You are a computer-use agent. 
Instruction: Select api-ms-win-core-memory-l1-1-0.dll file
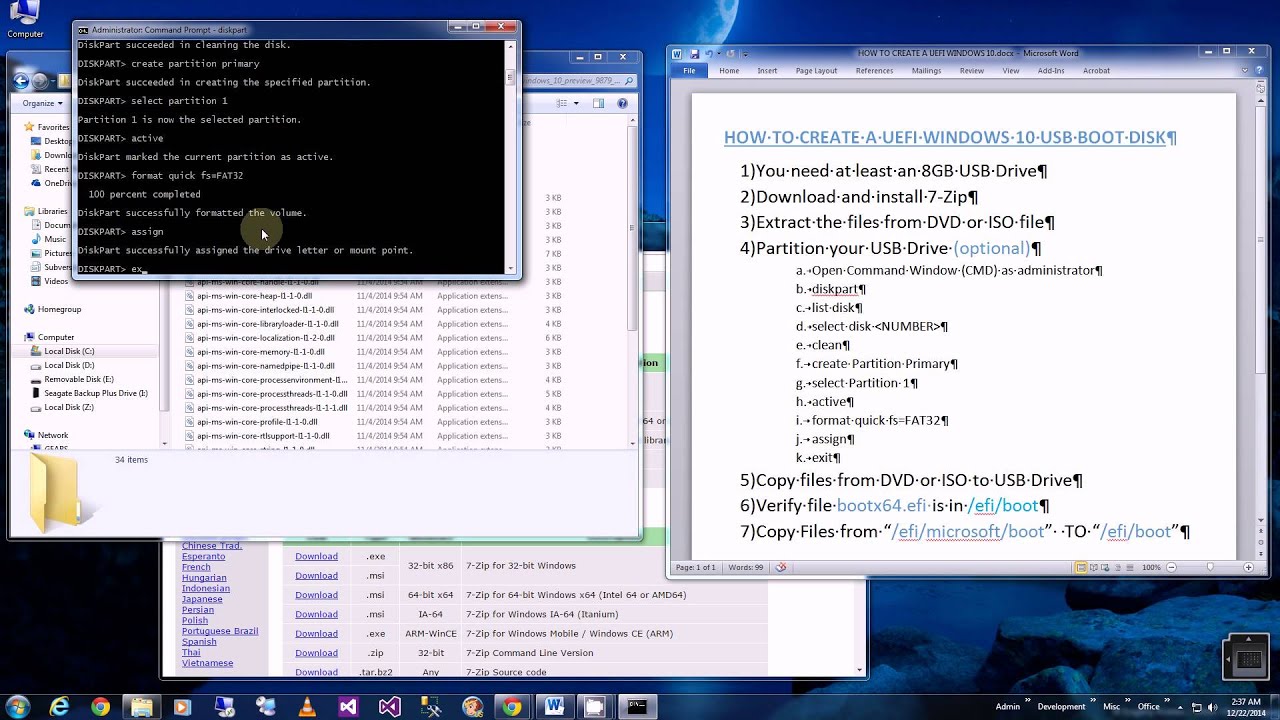pos(260,352)
